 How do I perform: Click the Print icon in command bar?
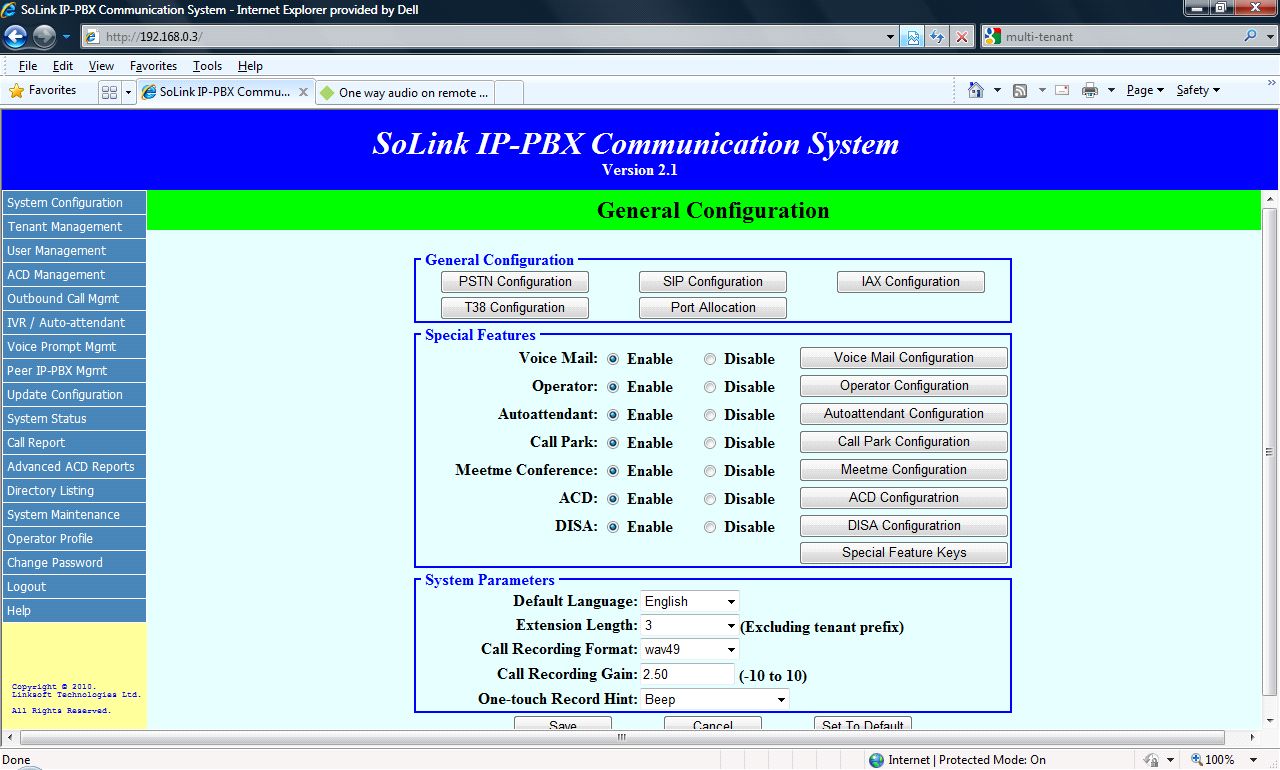tap(1090, 90)
